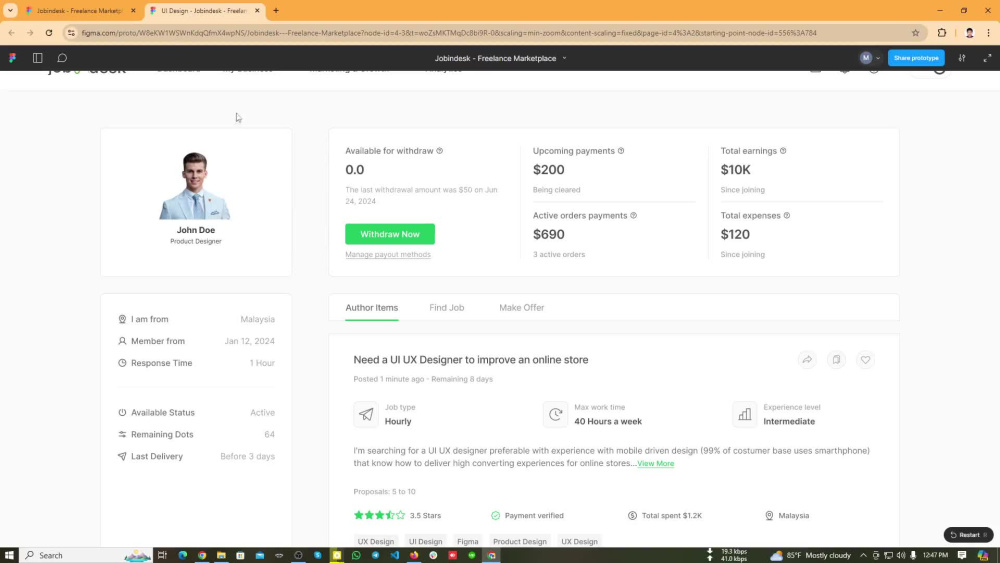The height and width of the screenshot is (563, 1000).
Task: Open Manage payout methods link
Action: (388, 254)
